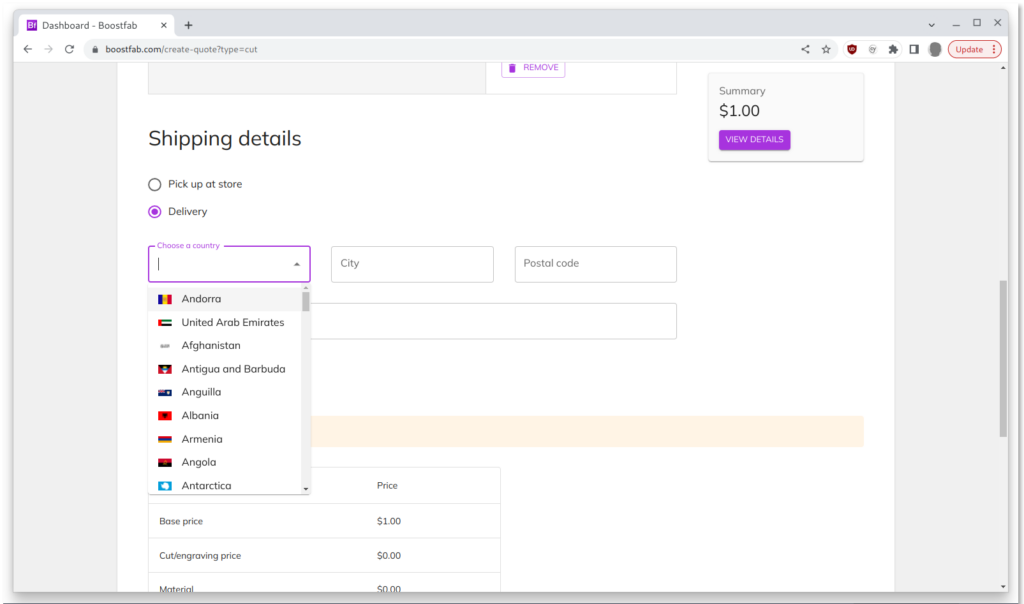The height and width of the screenshot is (604, 1024).
Task: Click the Choose a country field
Action: tap(229, 264)
